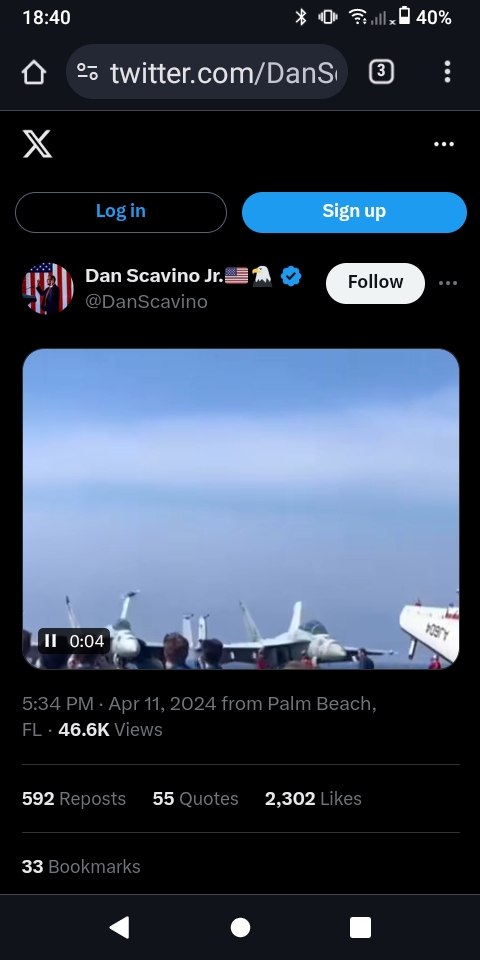The image size is (480, 960).
Task: Open the X page more options menu
Action: pos(444,144)
